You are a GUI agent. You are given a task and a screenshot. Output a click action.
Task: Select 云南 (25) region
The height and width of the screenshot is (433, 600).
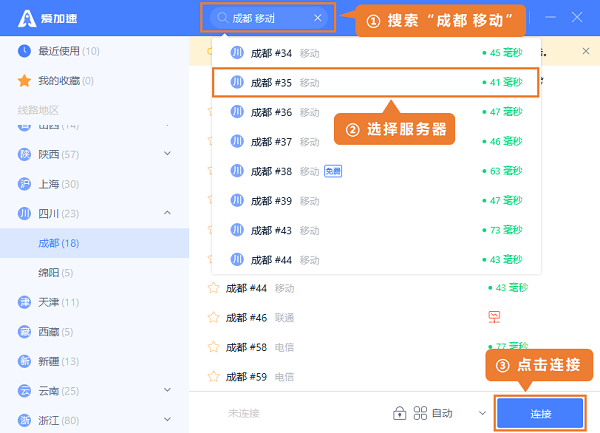point(95,391)
